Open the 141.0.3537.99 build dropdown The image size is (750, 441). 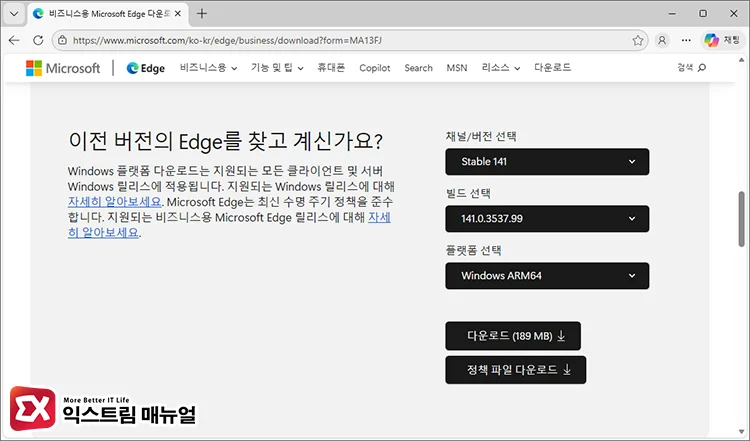547,219
